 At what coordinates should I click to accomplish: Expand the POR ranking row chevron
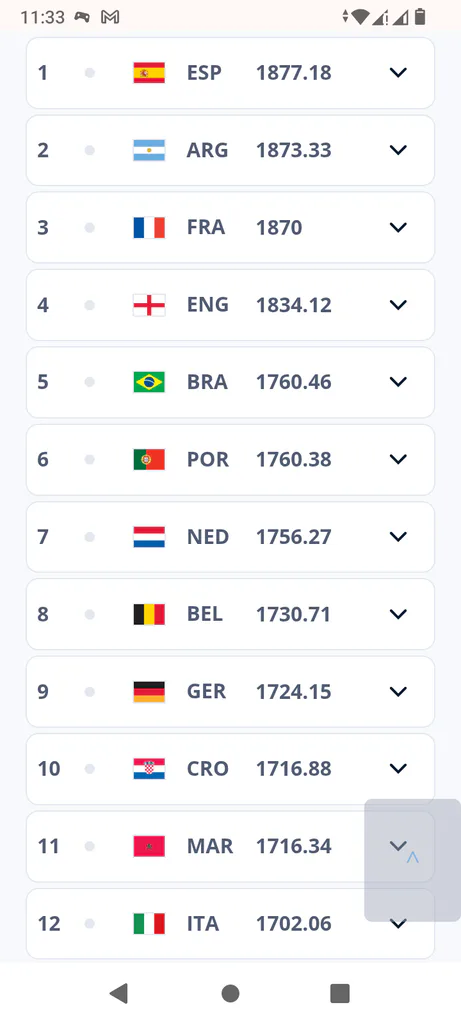click(x=398, y=459)
